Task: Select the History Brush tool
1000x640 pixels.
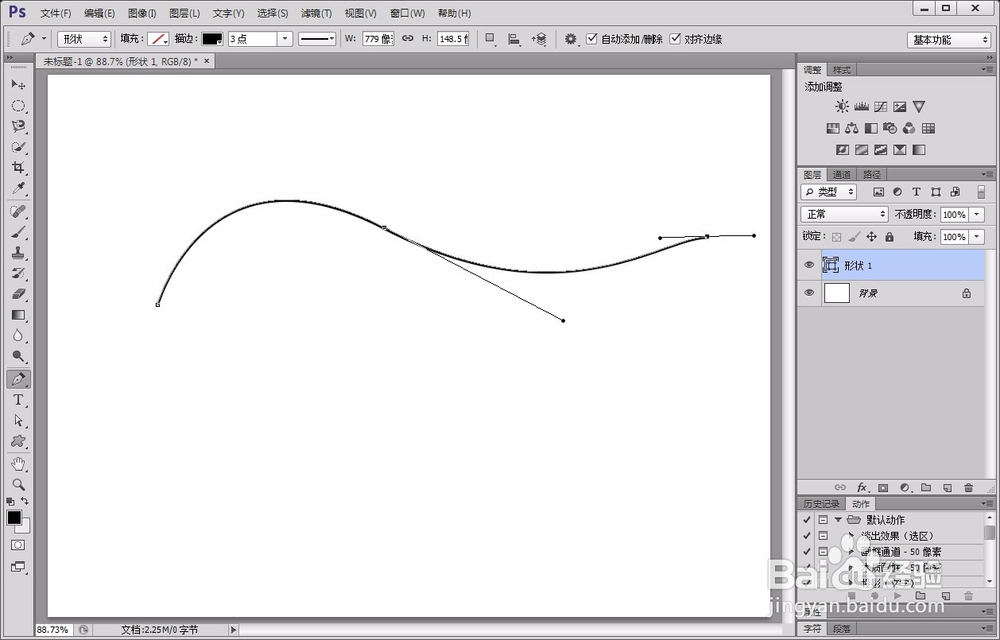Action: click(x=18, y=273)
